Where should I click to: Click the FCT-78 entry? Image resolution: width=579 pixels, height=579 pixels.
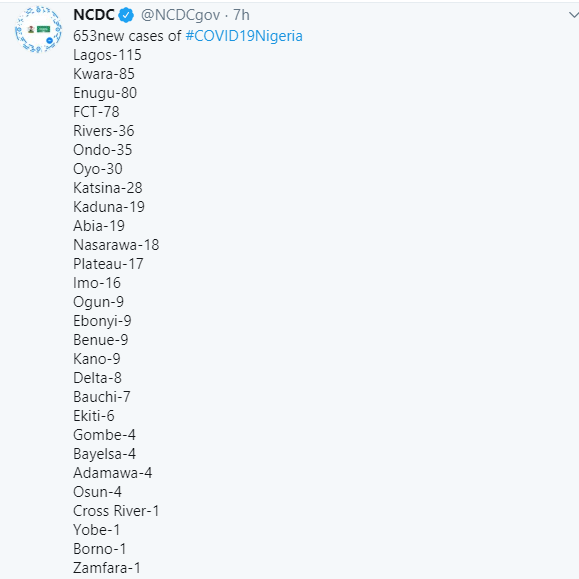pyautogui.click(x=96, y=112)
